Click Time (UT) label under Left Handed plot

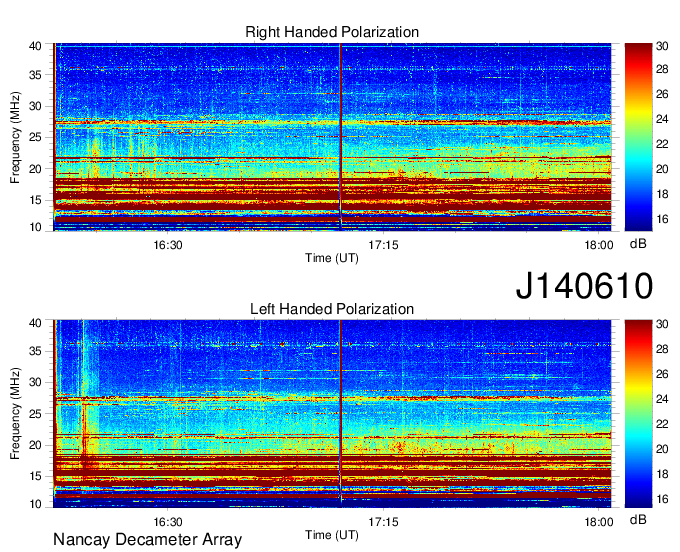click(332, 535)
